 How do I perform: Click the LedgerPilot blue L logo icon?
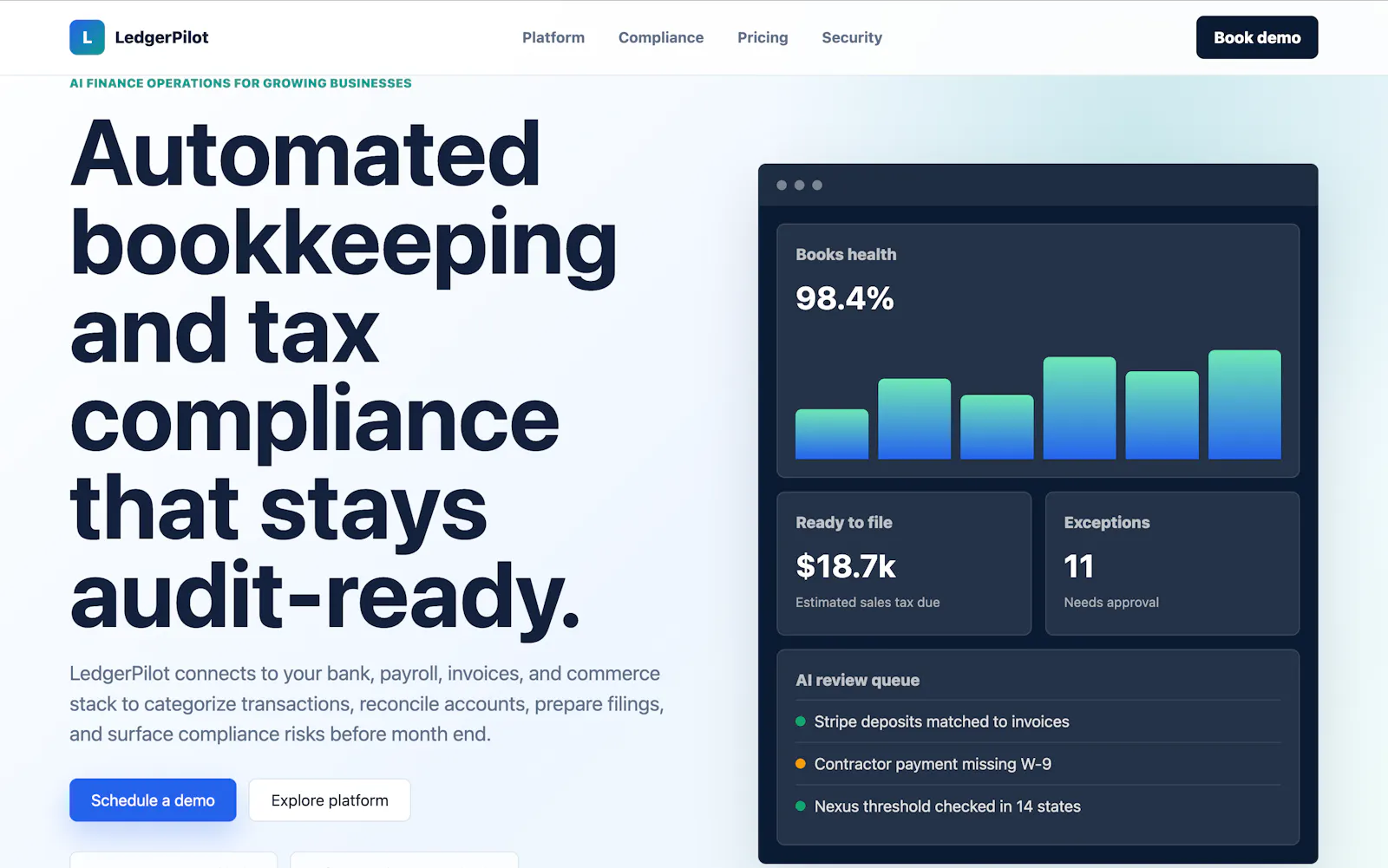click(x=87, y=37)
